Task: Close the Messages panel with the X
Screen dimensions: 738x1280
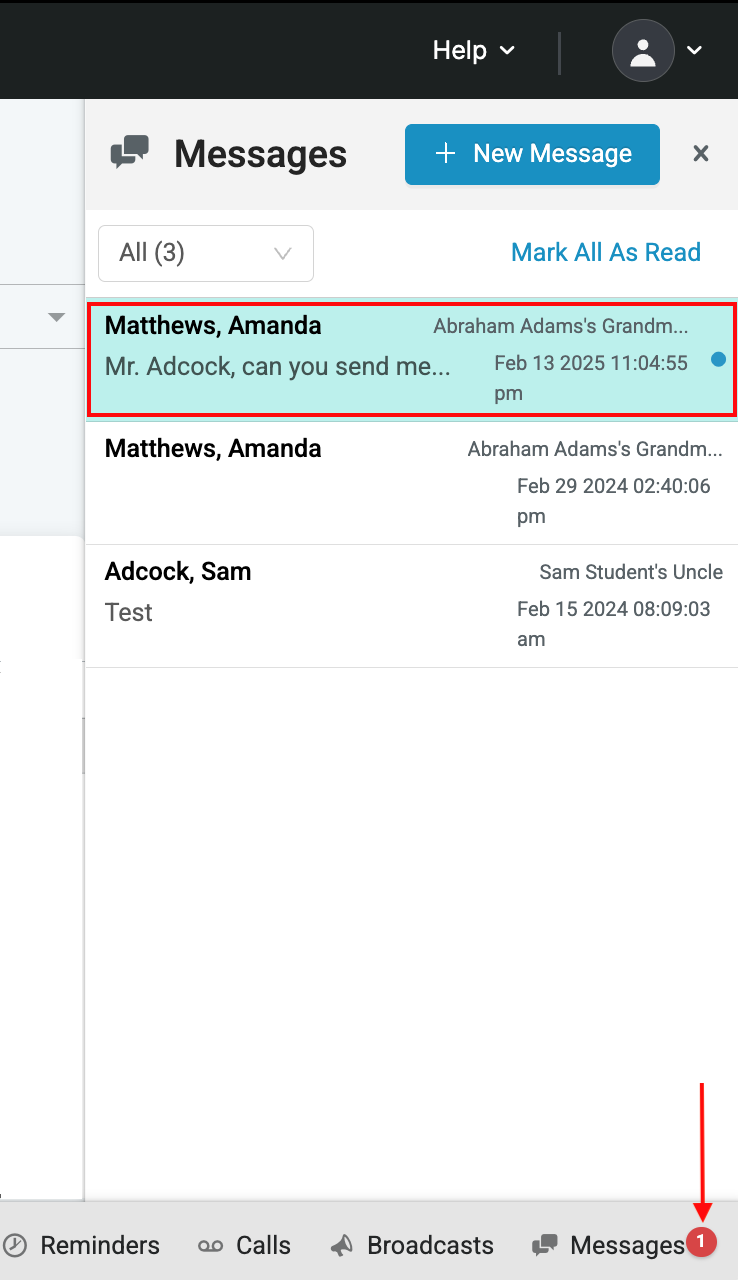Action: coord(700,153)
